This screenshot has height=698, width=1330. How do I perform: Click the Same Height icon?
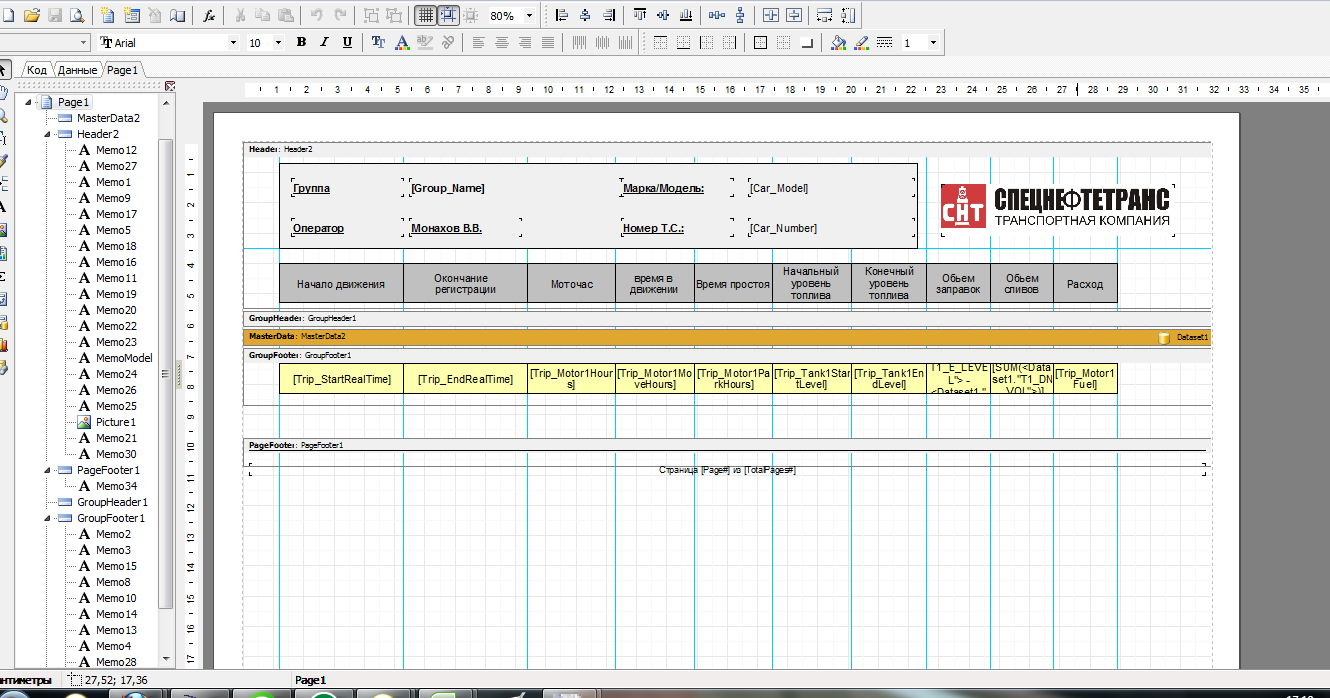coord(848,16)
